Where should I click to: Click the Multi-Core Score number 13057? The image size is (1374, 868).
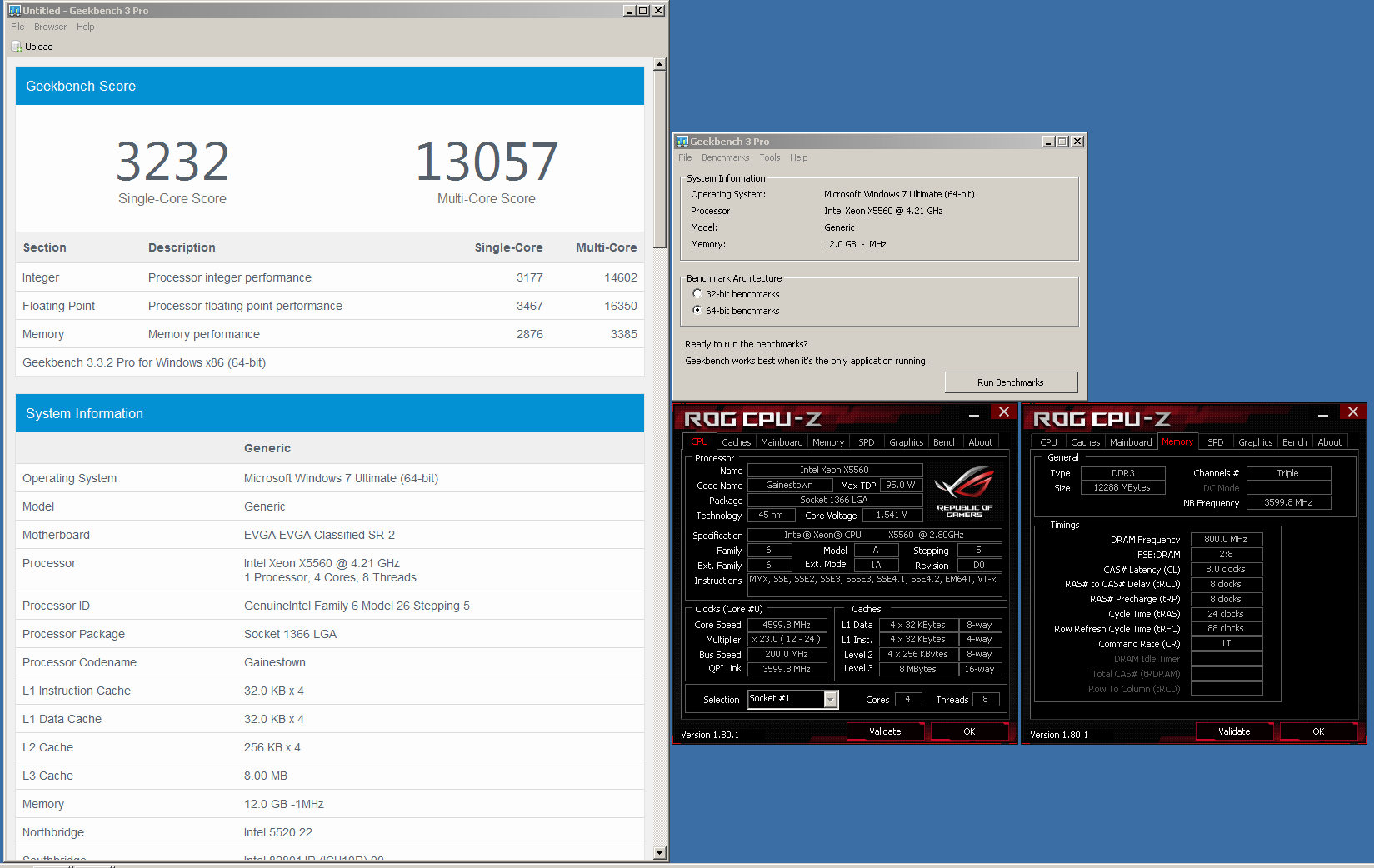[487, 162]
